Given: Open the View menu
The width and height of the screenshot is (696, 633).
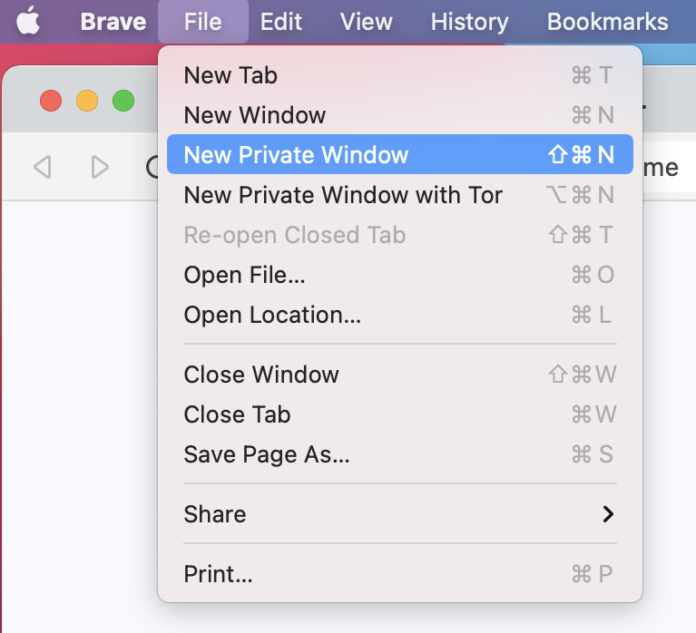Looking at the screenshot, I should click(x=366, y=21).
